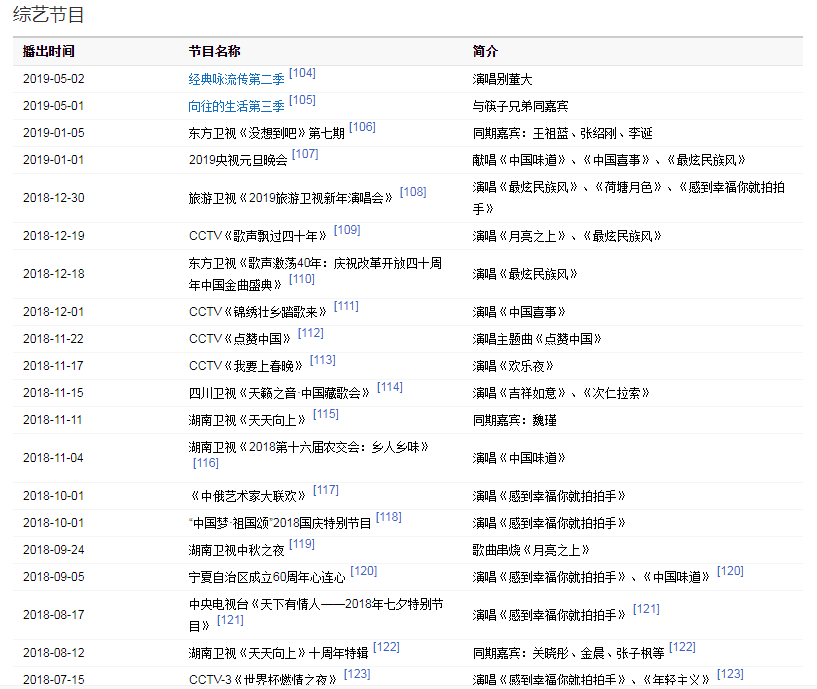Open citation [107] next to 2019央视元旦晚会
This screenshot has width=817, height=689.
coord(305,155)
